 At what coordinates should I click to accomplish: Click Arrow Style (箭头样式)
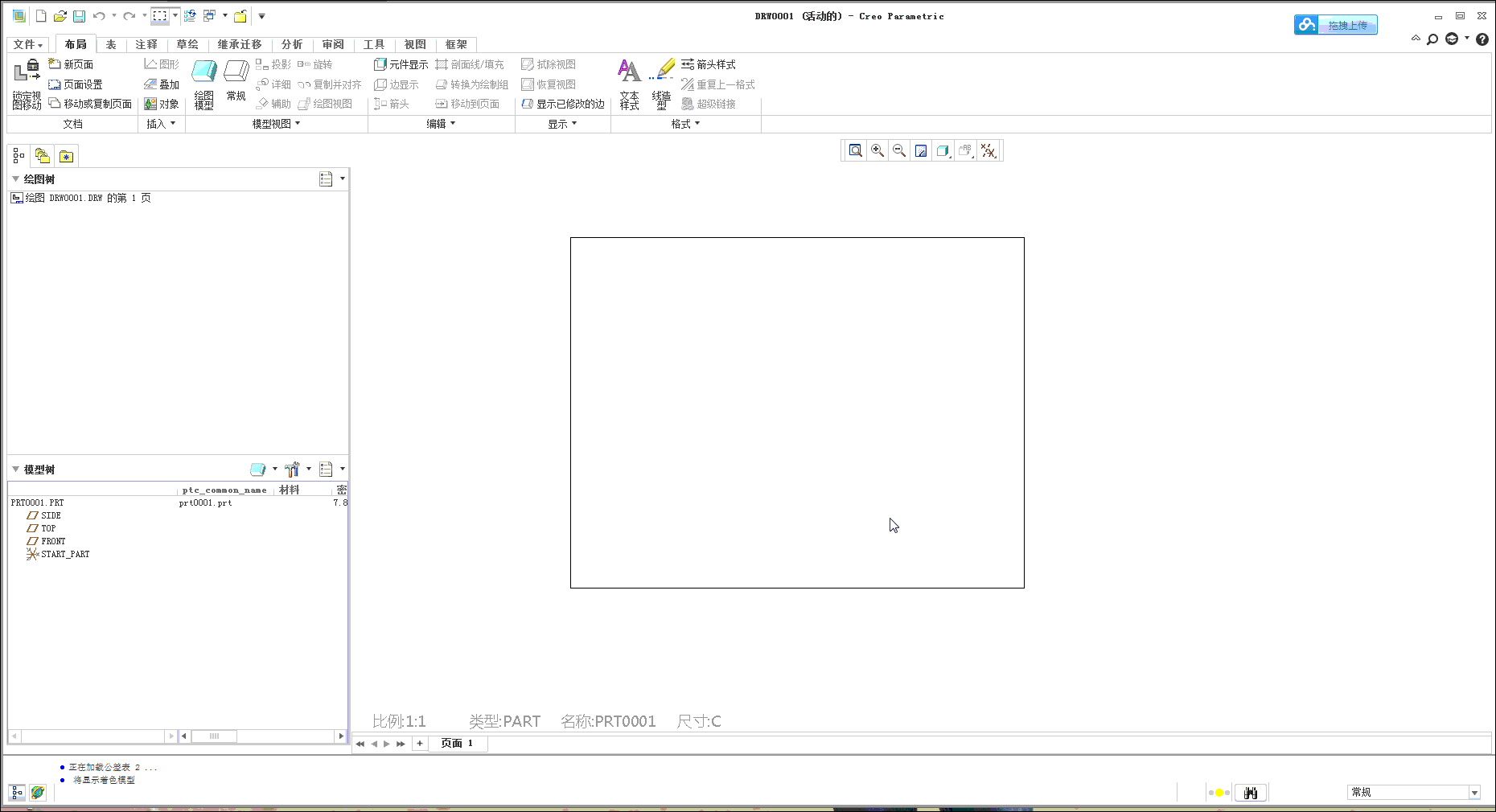708,64
